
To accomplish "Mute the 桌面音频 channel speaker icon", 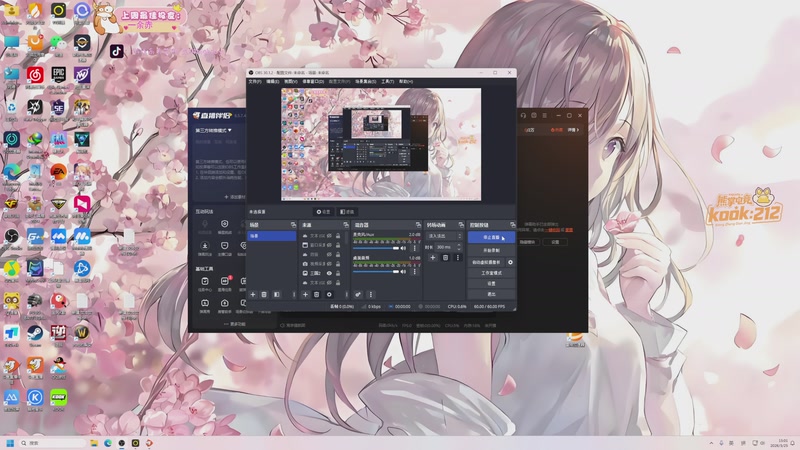I will (403, 271).
